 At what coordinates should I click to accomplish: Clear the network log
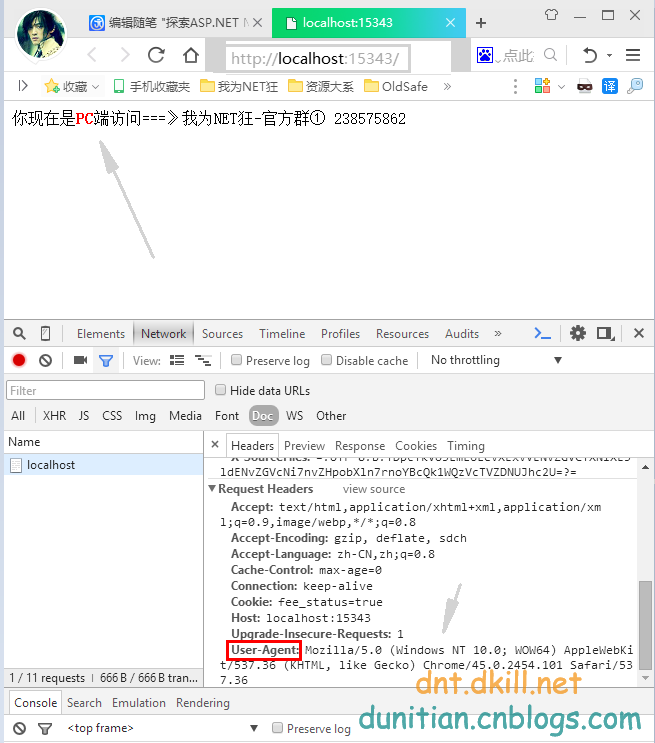pyautogui.click(x=45, y=361)
